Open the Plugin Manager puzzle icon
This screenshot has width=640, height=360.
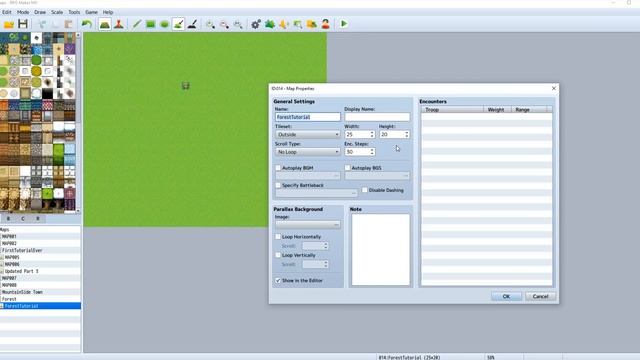pyautogui.click(x=270, y=24)
